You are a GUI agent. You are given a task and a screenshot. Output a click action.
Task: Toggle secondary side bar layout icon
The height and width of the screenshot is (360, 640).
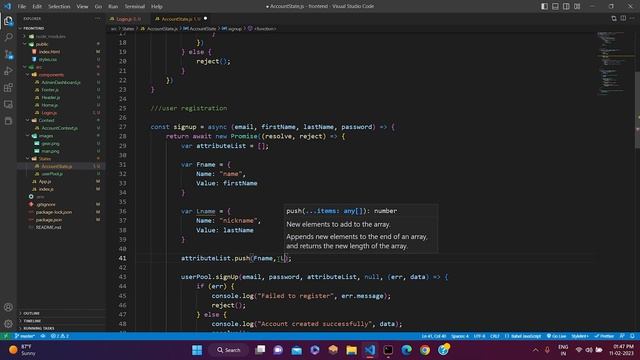tap(566, 6)
